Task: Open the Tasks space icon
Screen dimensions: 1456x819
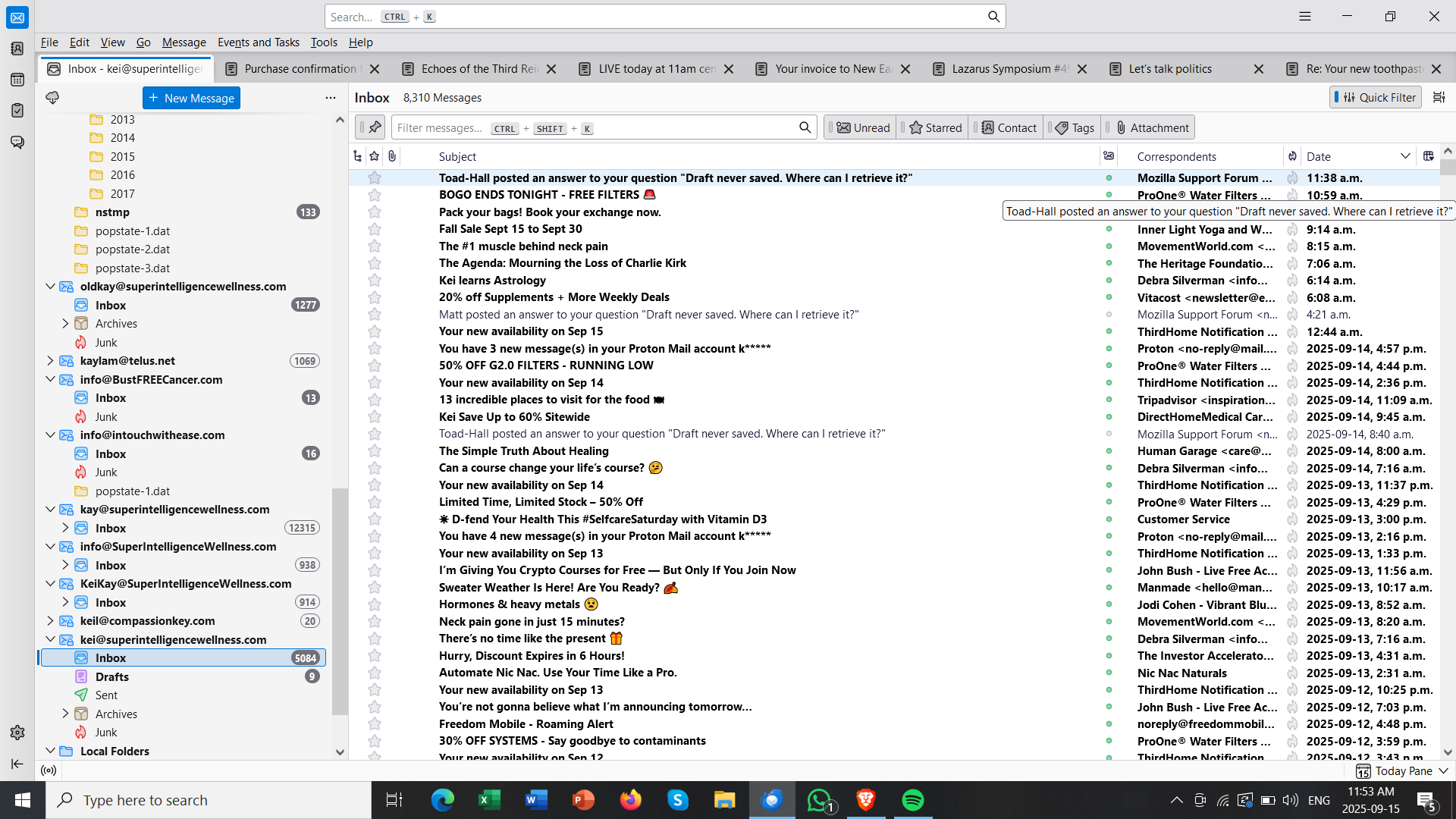Action: point(17,111)
